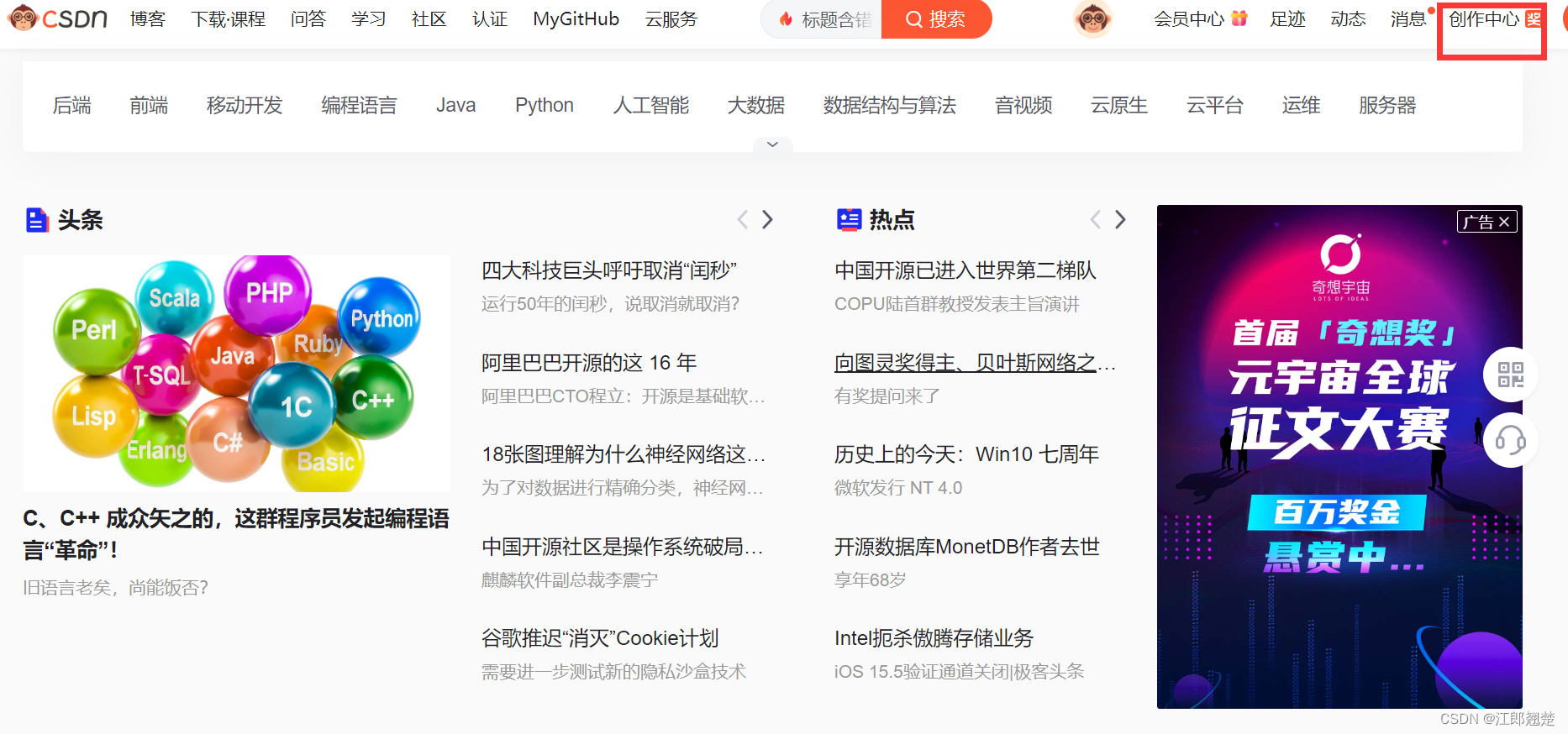Image resolution: width=1568 pixels, height=734 pixels.
Task: Open article 中国开源社区是操作系统破局…
Action: coord(623,547)
